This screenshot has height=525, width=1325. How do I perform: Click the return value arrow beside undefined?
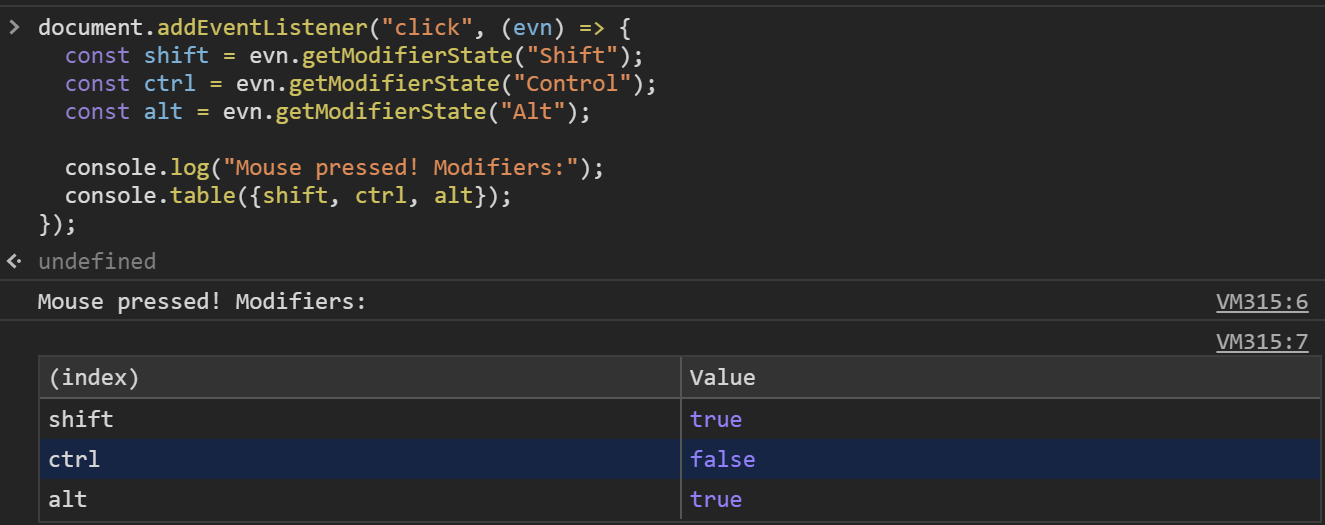13,262
